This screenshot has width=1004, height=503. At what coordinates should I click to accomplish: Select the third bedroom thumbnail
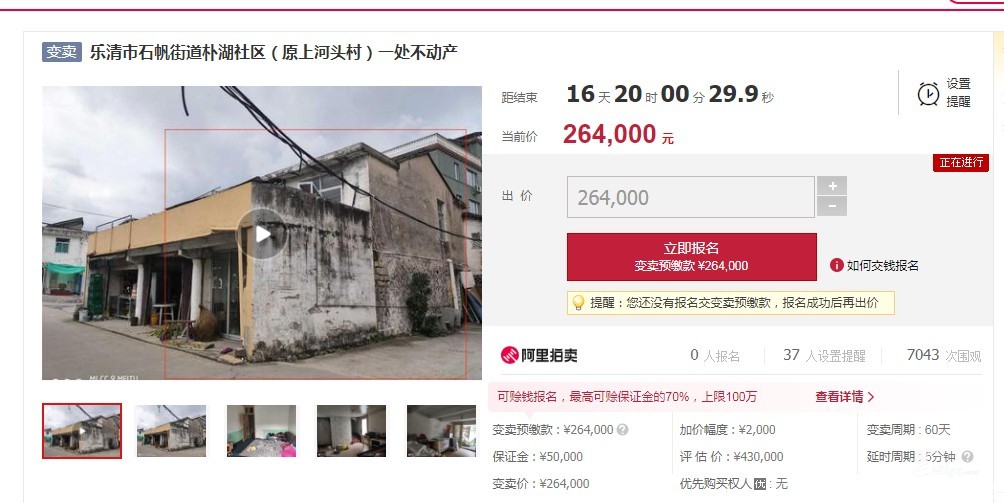point(261,431)
